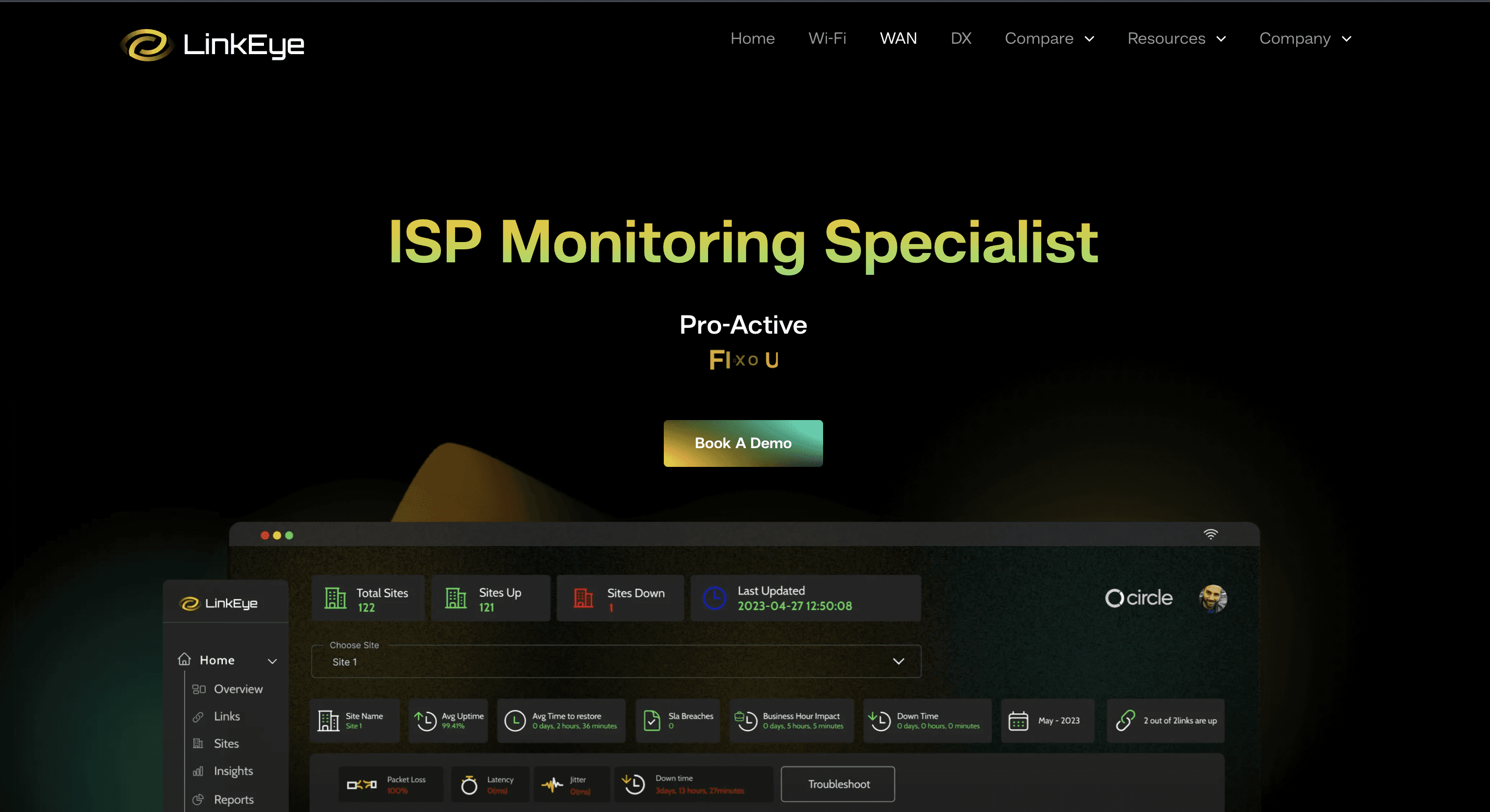The width and height of the screenshot is (1490, 812).
Task: Click the yellow window dot in dashboard
Action: point(277,536)
